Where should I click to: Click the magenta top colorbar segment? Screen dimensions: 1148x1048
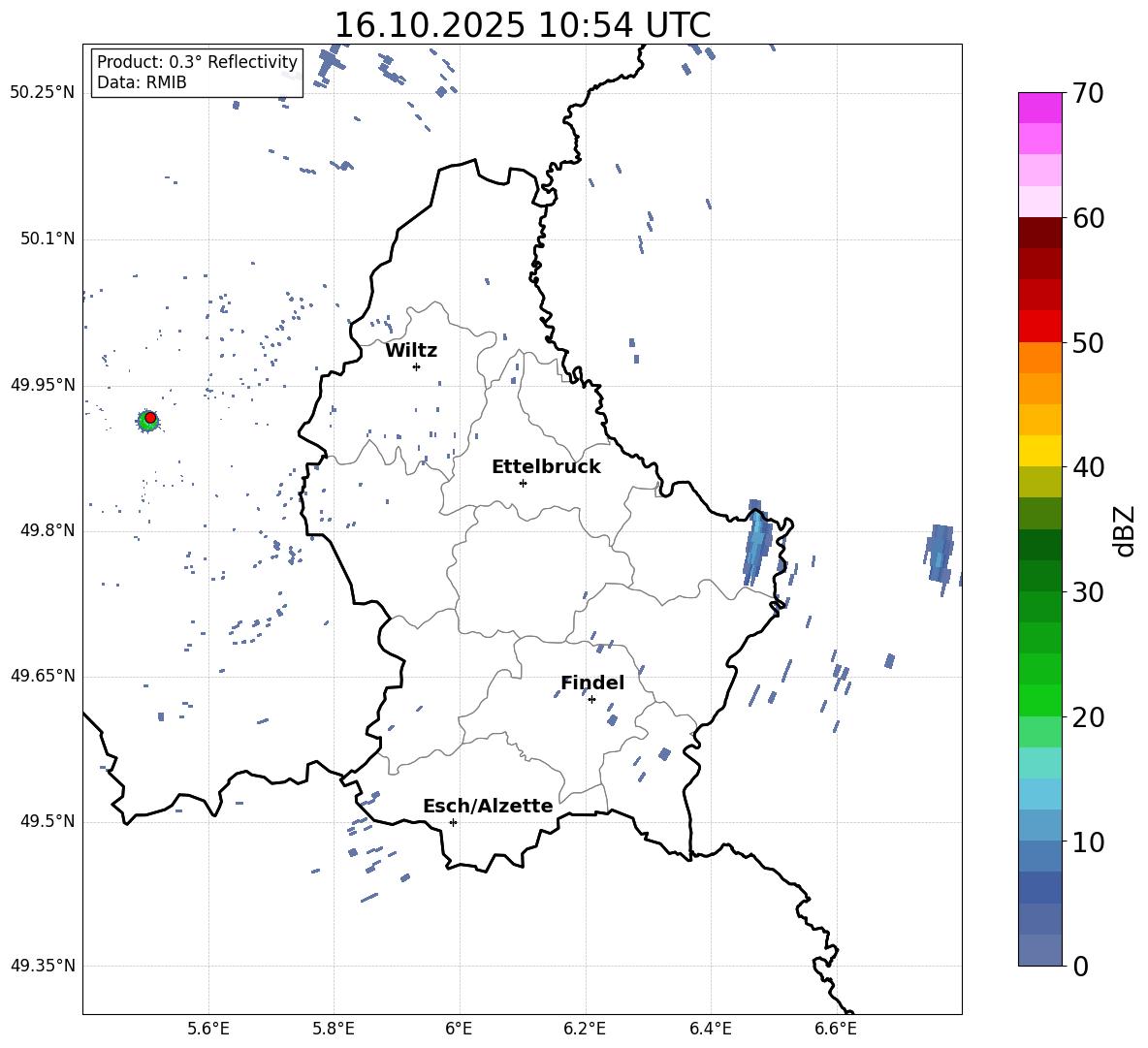[1040, 109]
